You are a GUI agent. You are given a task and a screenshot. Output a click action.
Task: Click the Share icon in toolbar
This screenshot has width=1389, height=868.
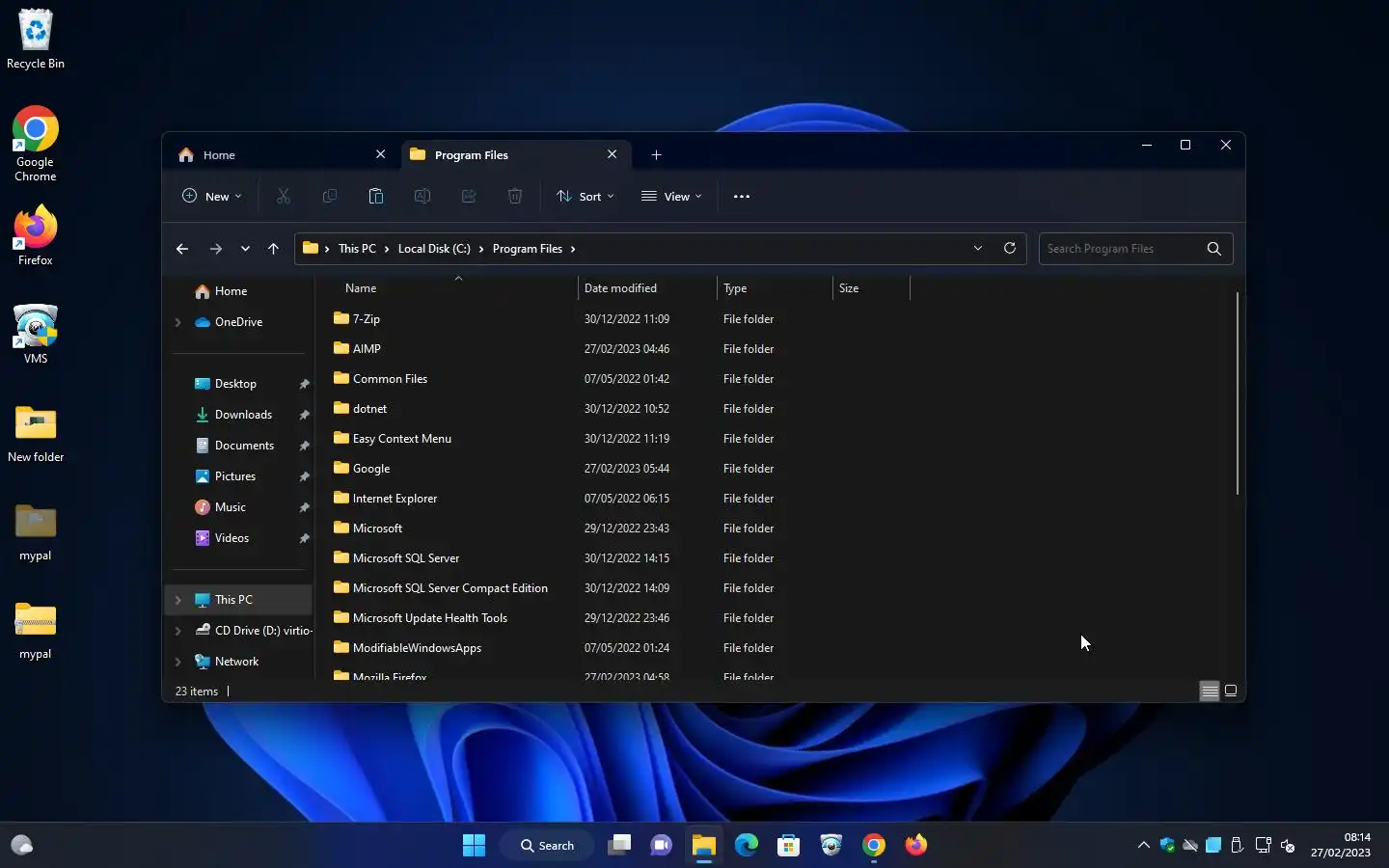click(469, 196)
